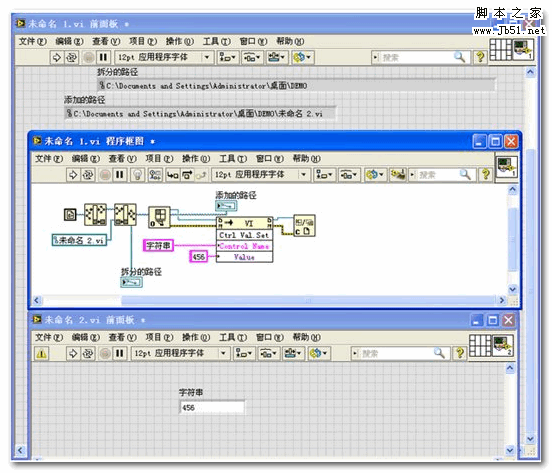
Task: Open 项目 menu in block diagram window
Action: 159,159
